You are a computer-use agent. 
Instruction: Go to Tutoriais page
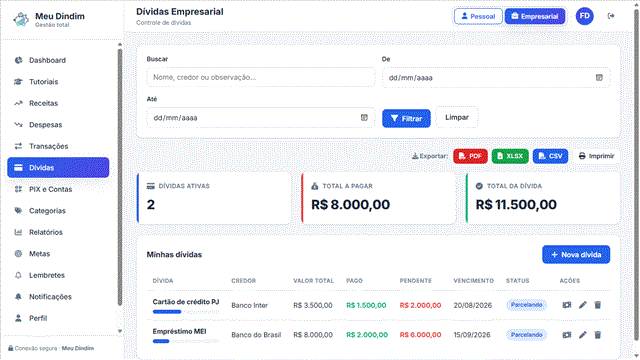coord(58,82)
